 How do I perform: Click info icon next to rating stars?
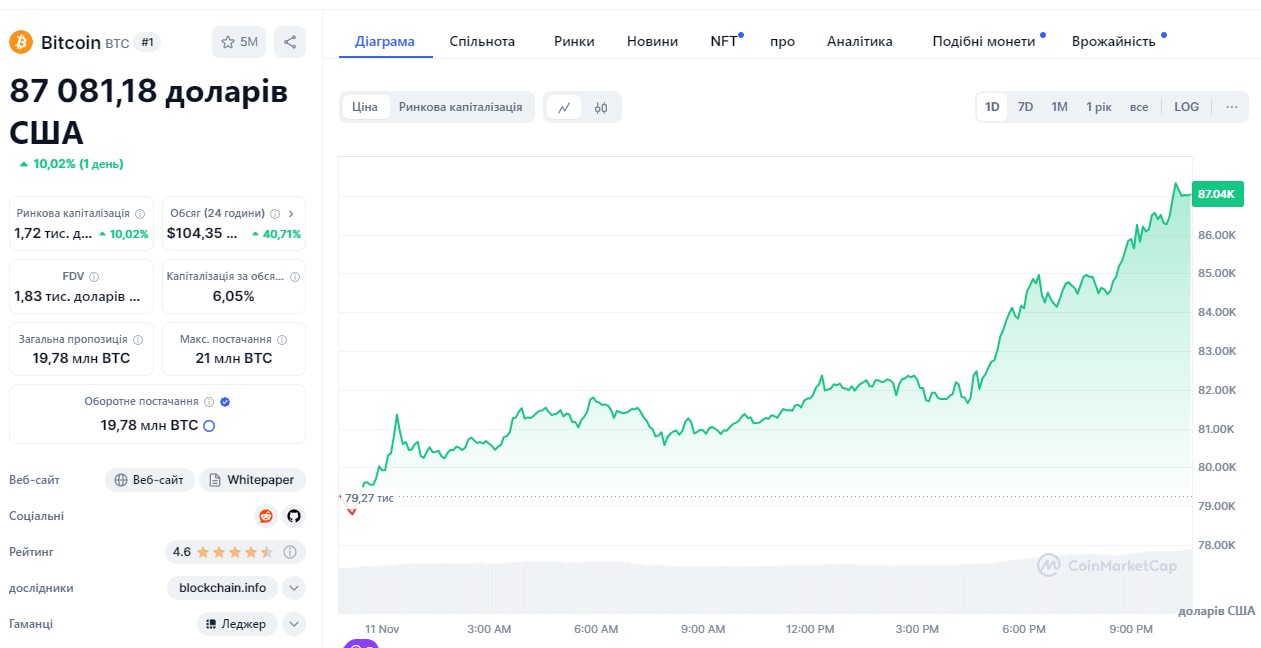(290, 552)
